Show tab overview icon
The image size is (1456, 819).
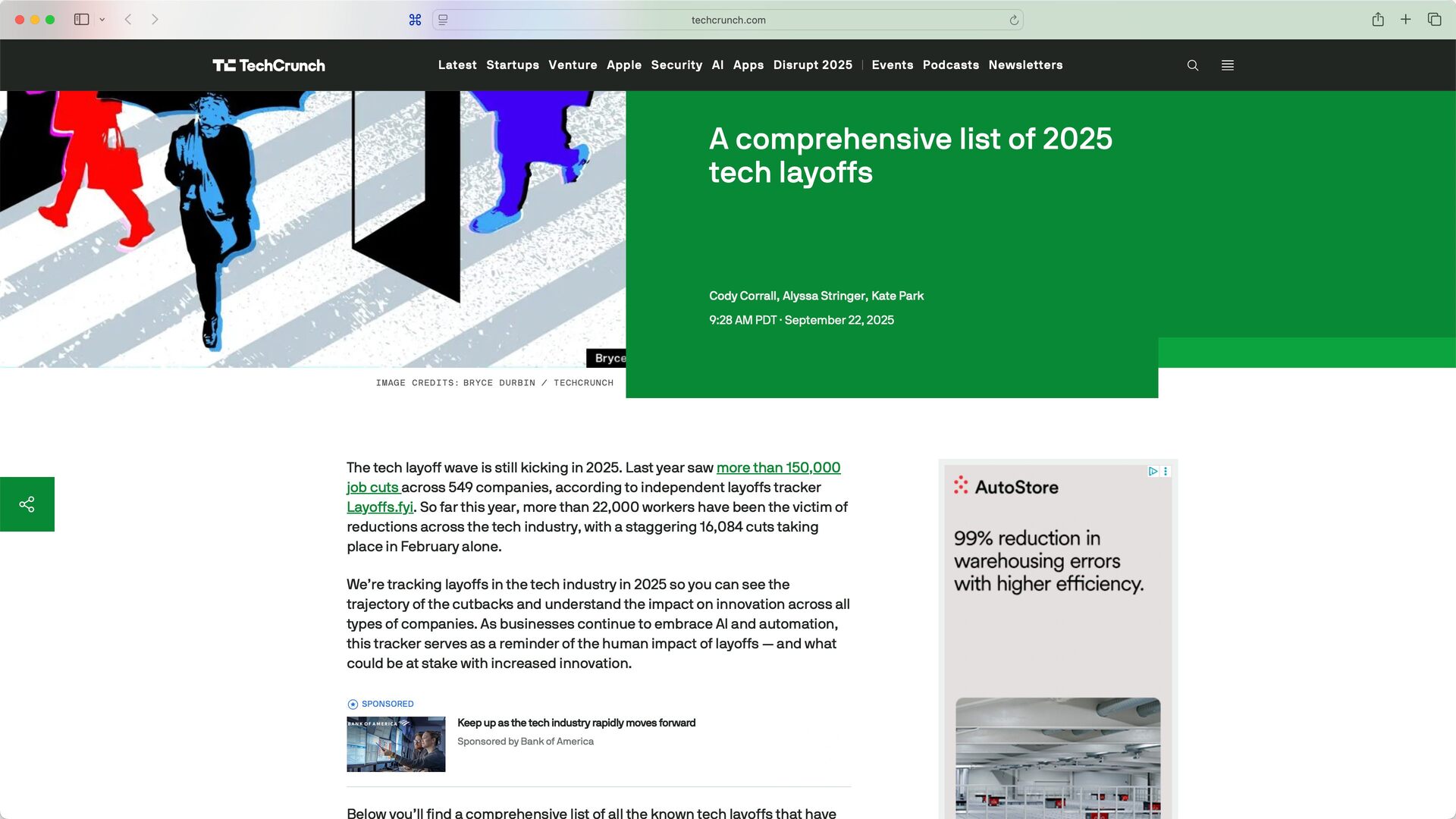(1434, 20)
